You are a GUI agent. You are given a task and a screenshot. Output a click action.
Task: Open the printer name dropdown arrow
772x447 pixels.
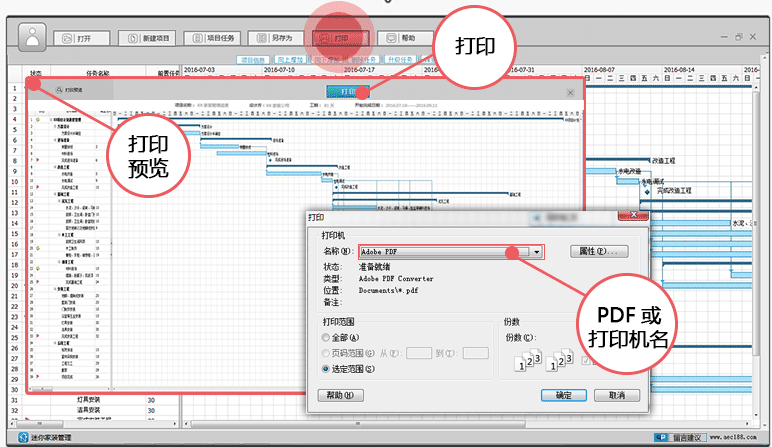pyautogui.click(x=536, y=252)
